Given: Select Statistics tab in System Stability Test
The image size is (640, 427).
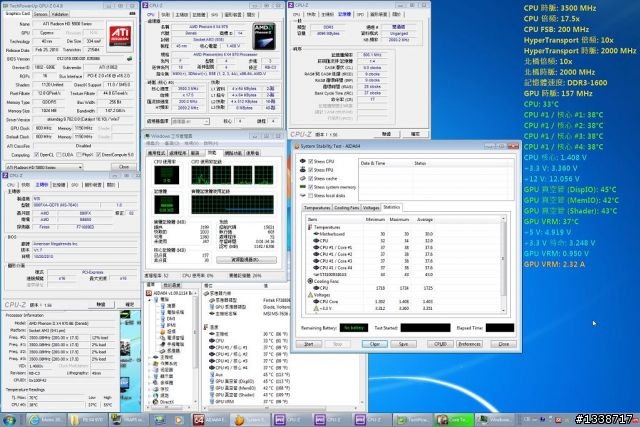Looking at the screenshot, I should (391, 207).
